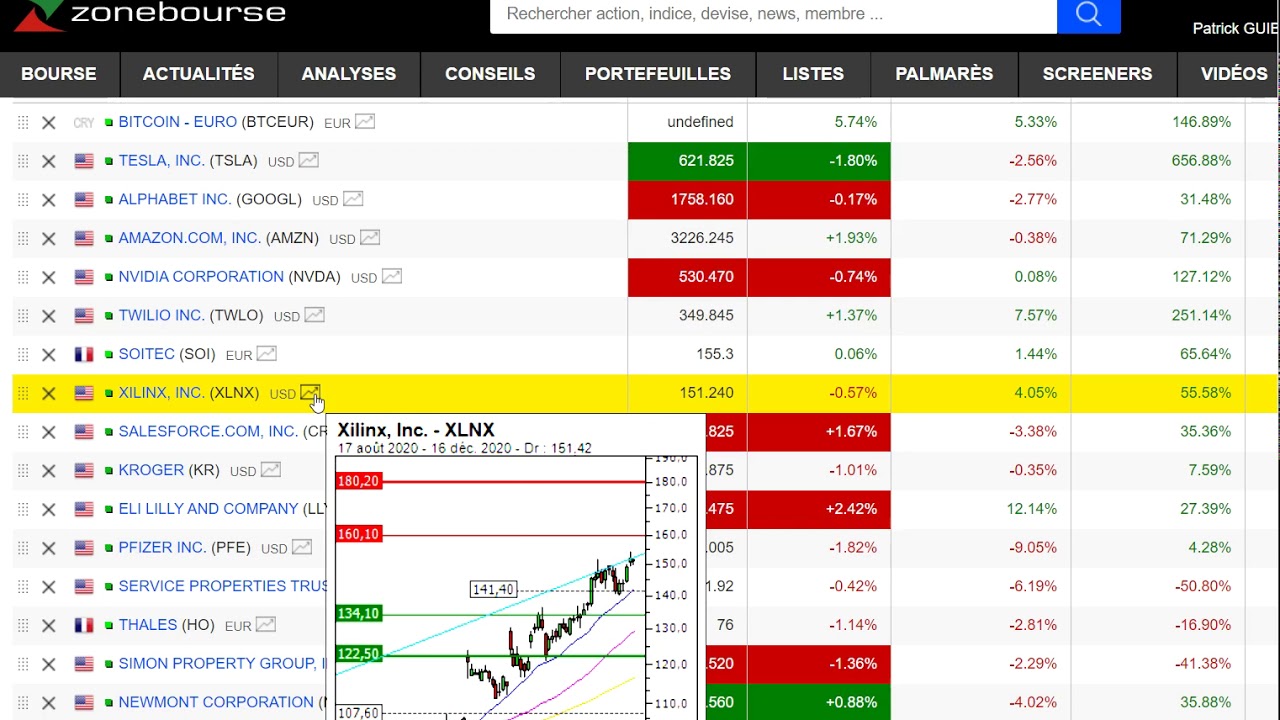
Task: Open the THALES quote link
Action: pos(148,625)
